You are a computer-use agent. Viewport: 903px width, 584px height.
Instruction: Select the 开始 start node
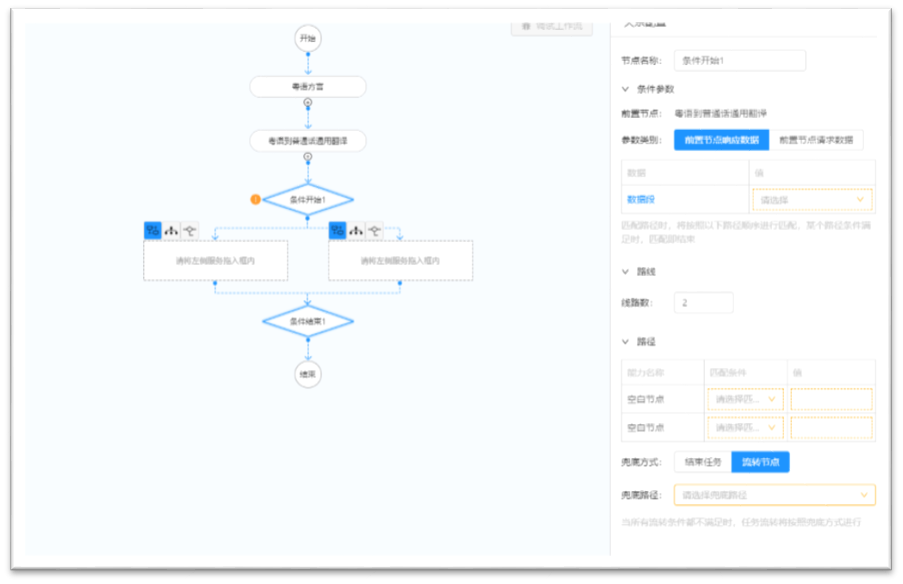(308, 39)
